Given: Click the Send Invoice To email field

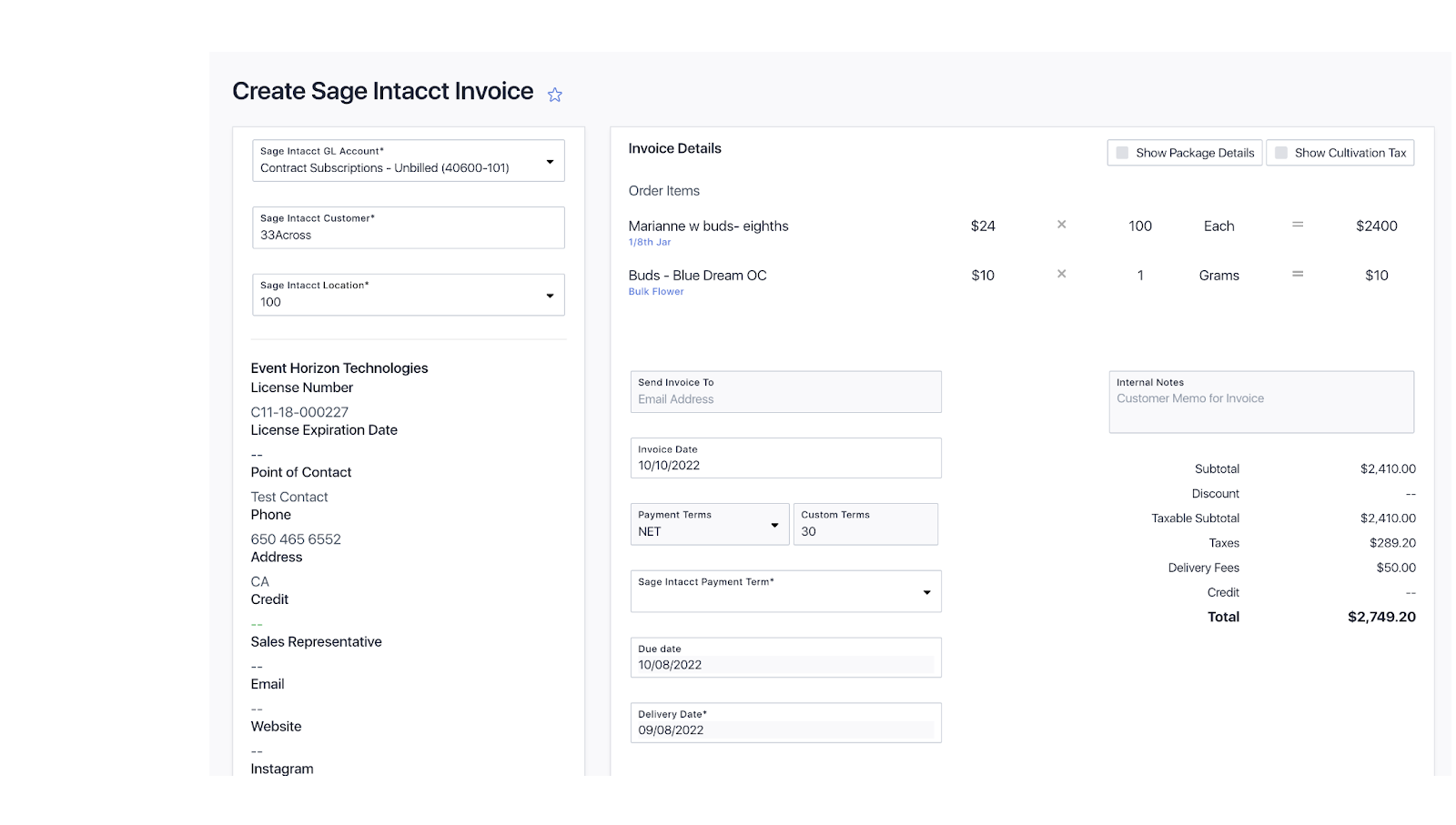Looking at the screenshot, I should (x=784, y=398).
